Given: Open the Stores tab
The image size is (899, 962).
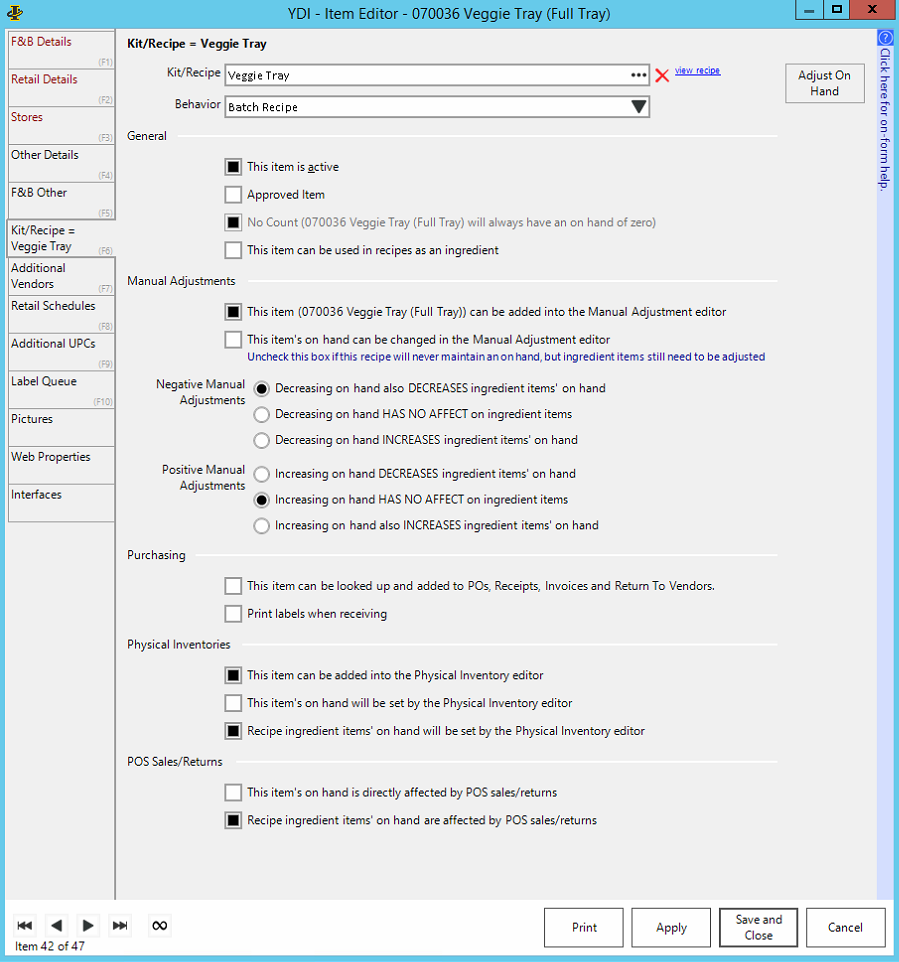Looking at the screenshot, I should pos(61,125).
